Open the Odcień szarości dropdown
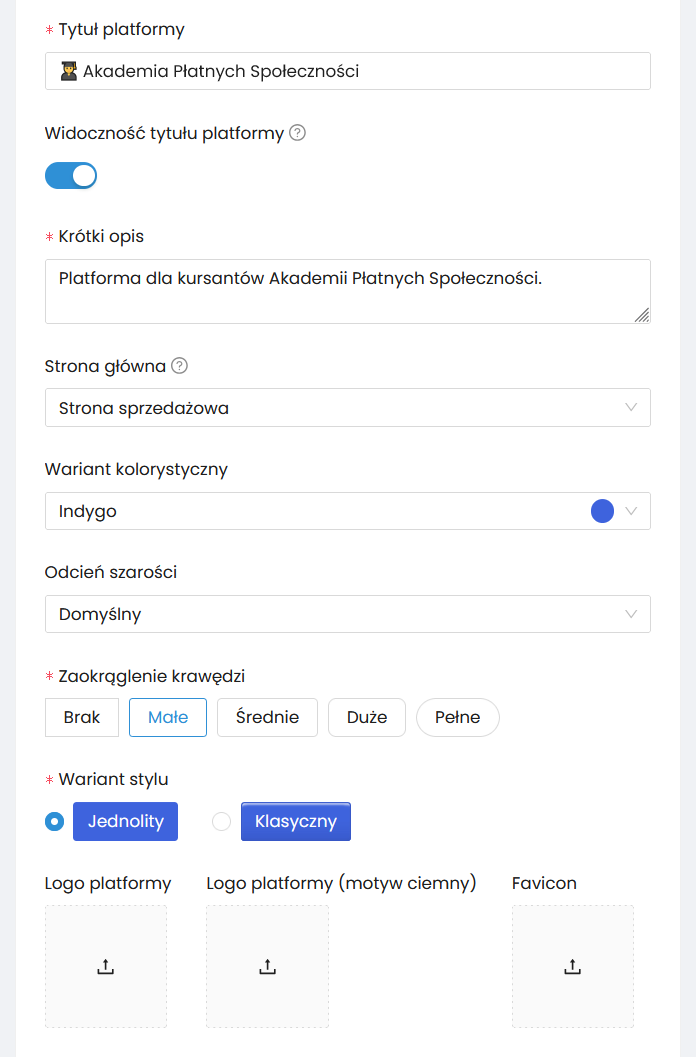 (347, 614)
